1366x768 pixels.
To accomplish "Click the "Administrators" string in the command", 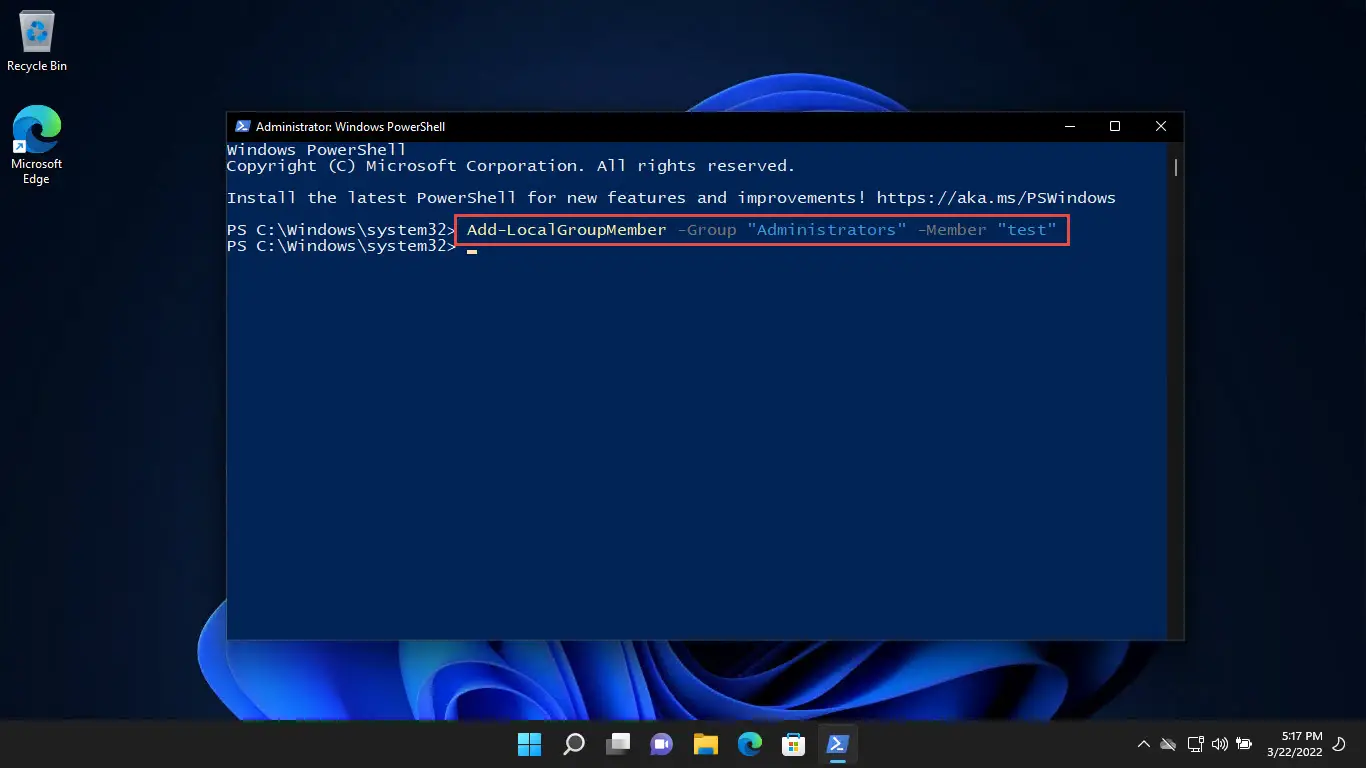I will (827, 230).
